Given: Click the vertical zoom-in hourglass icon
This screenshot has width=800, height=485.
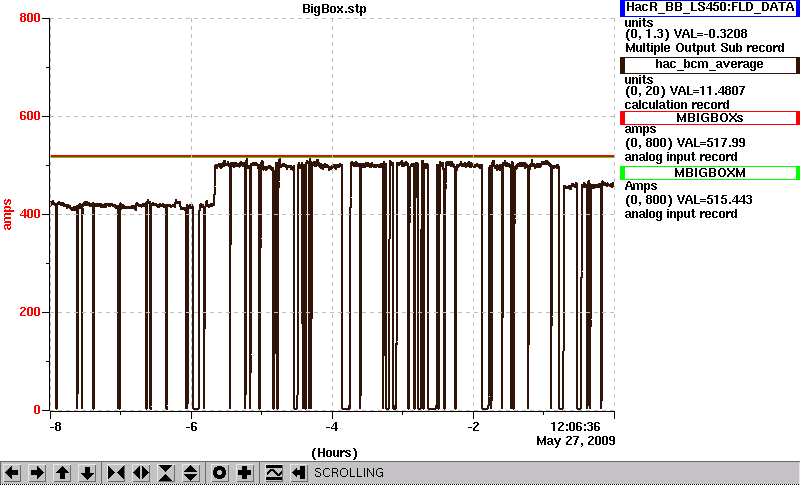Looking at the screenshot, I should point(166,473).
